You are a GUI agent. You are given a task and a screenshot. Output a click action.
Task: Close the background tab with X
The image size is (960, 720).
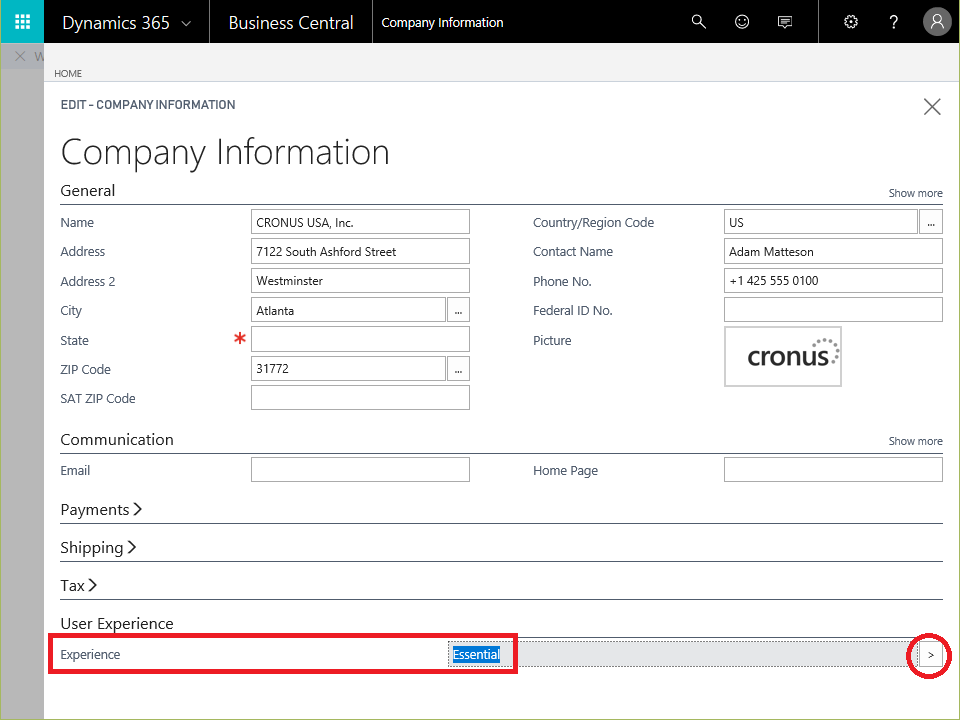coord(20,56)
